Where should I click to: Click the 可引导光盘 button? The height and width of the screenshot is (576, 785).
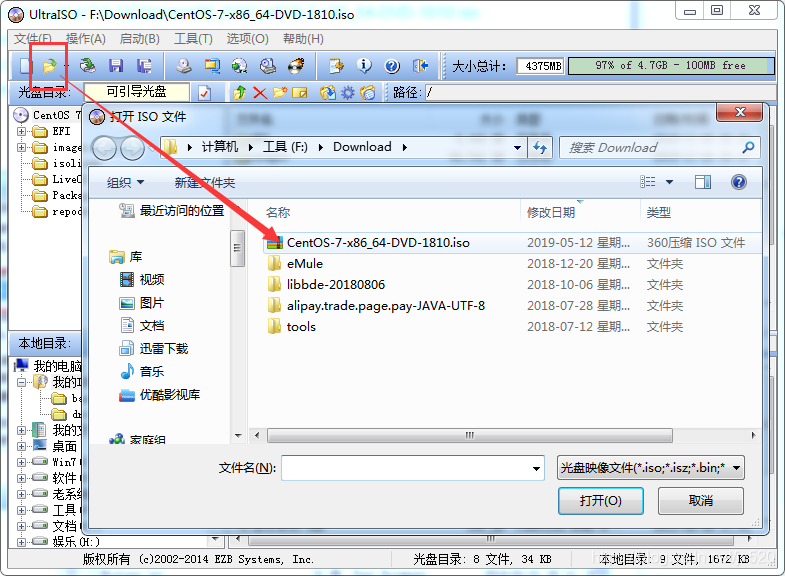click(137, 92)
